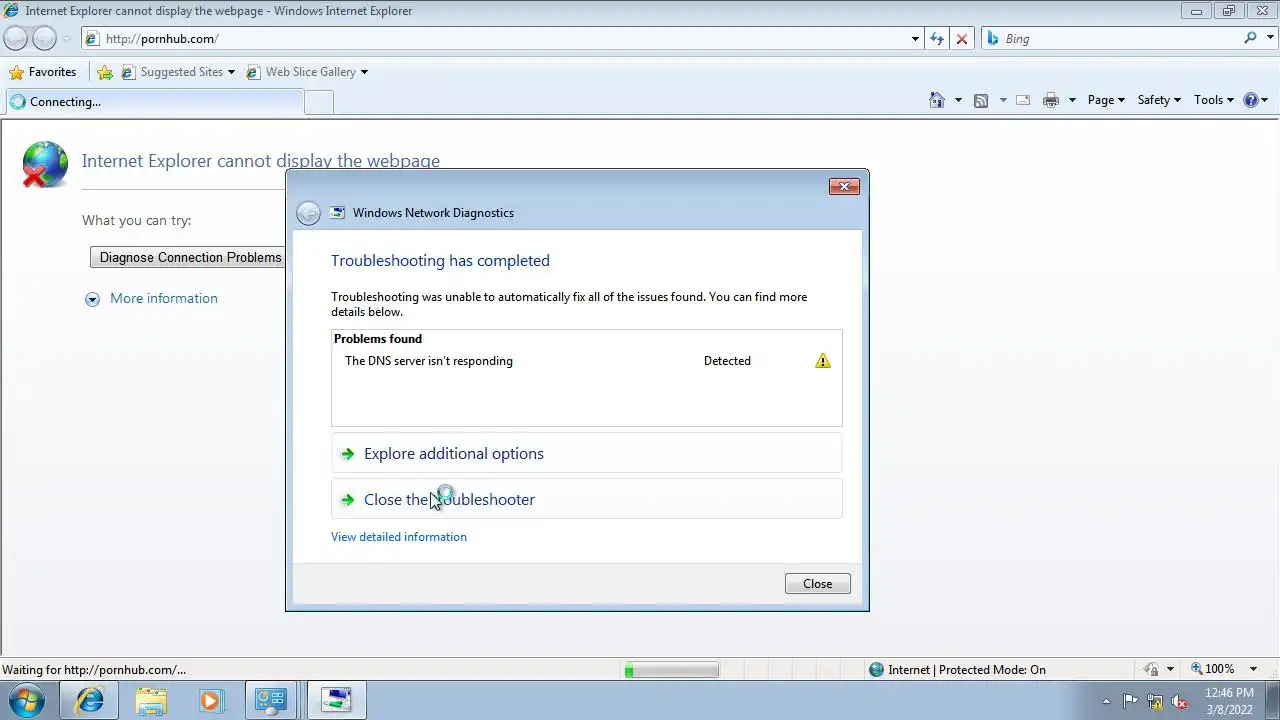Click the Close button in the dialog
This screenshot has height=720, width=1280.
pos(817,584)
